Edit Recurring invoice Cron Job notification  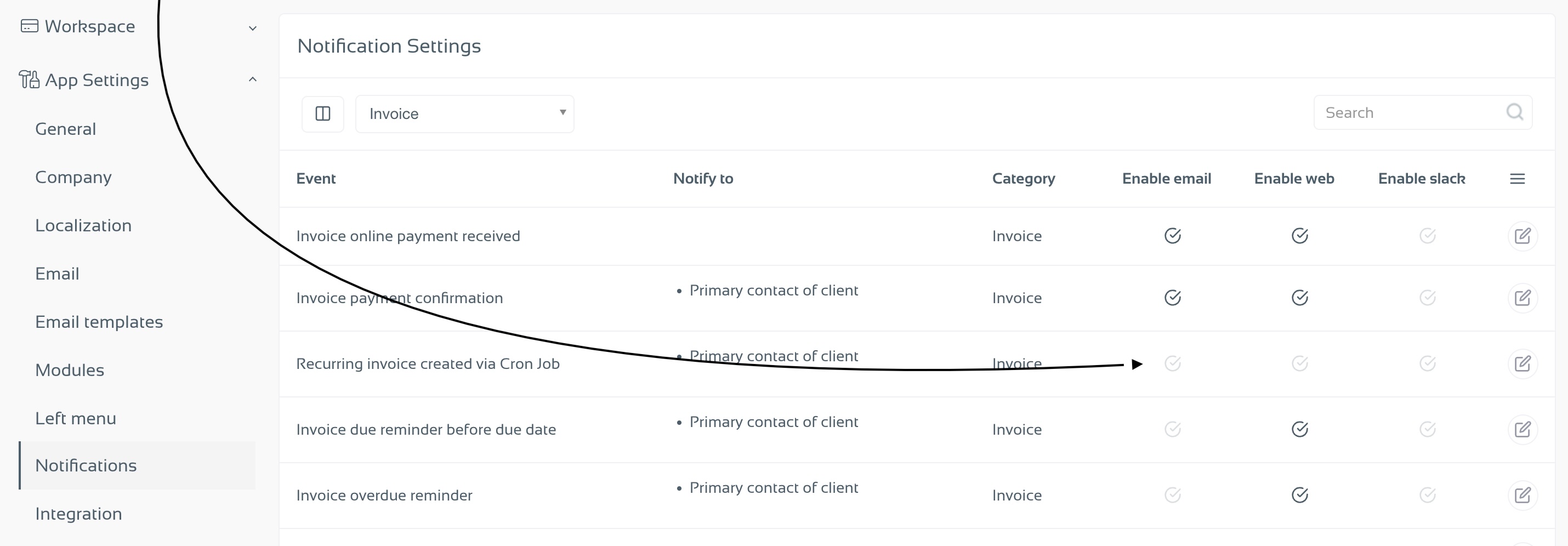(1522, 364)
